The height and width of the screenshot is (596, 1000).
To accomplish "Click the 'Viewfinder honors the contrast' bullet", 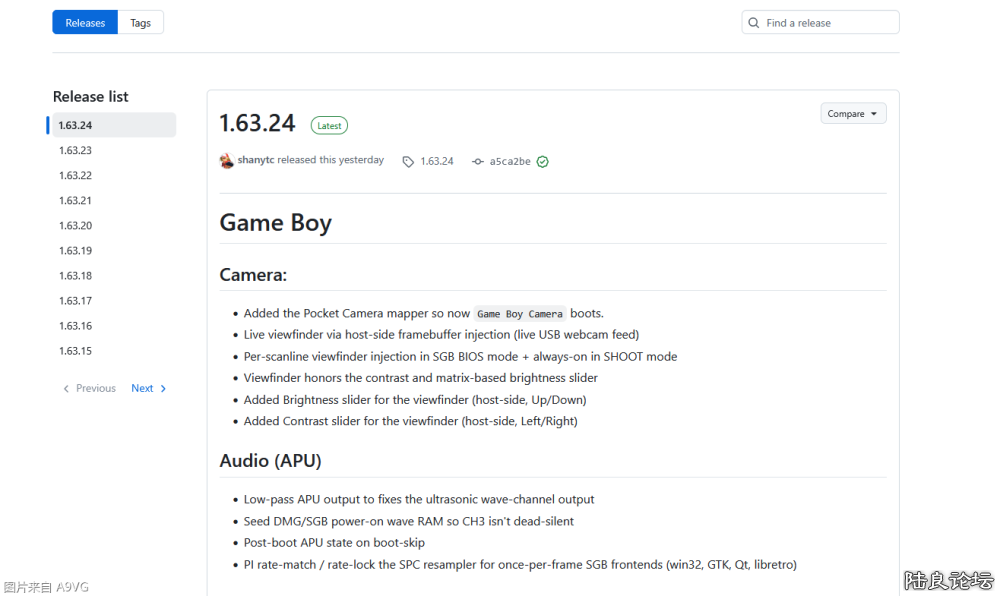I will pyautogui.click(x=421, y=378).
